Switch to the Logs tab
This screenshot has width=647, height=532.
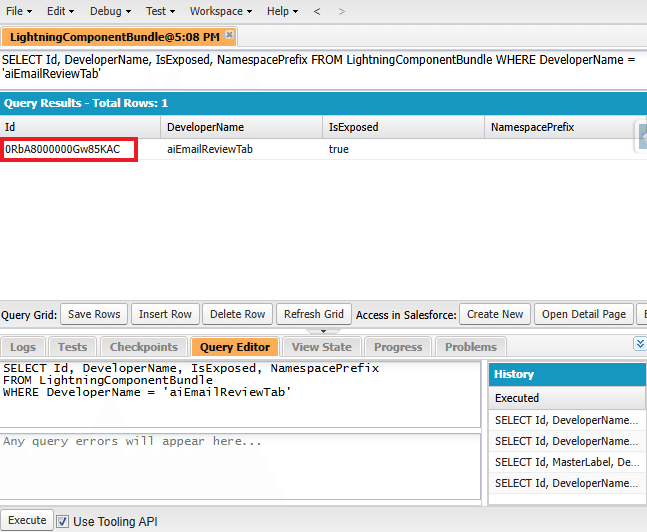point(23,347)
